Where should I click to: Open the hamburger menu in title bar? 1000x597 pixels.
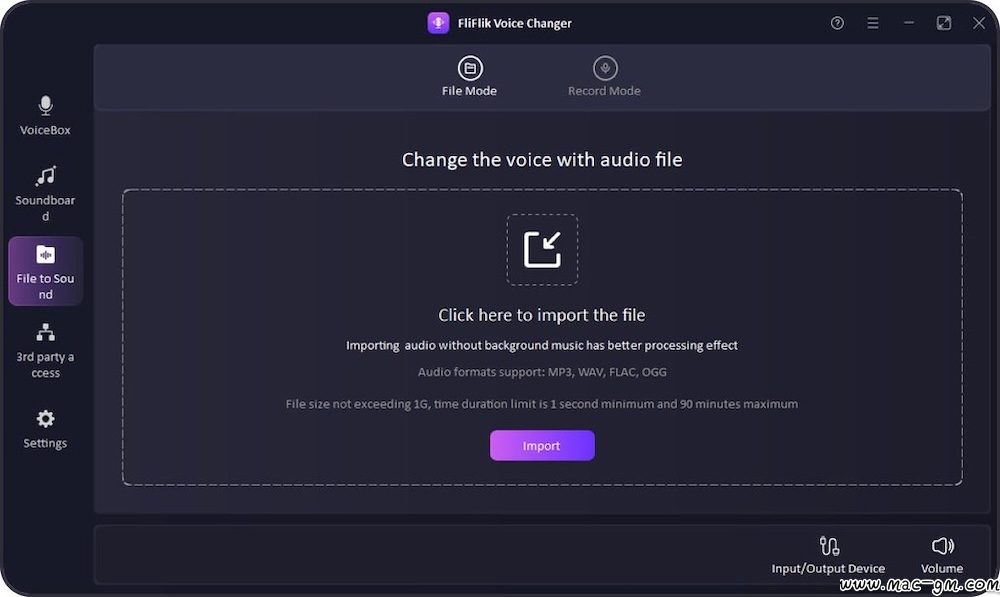[873, 23]
